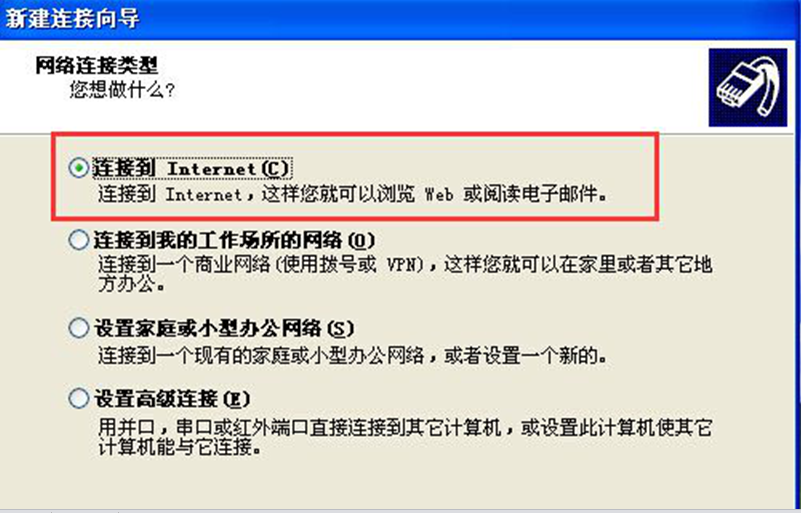Click the 网络连接类型 heading

pos(97,66)
